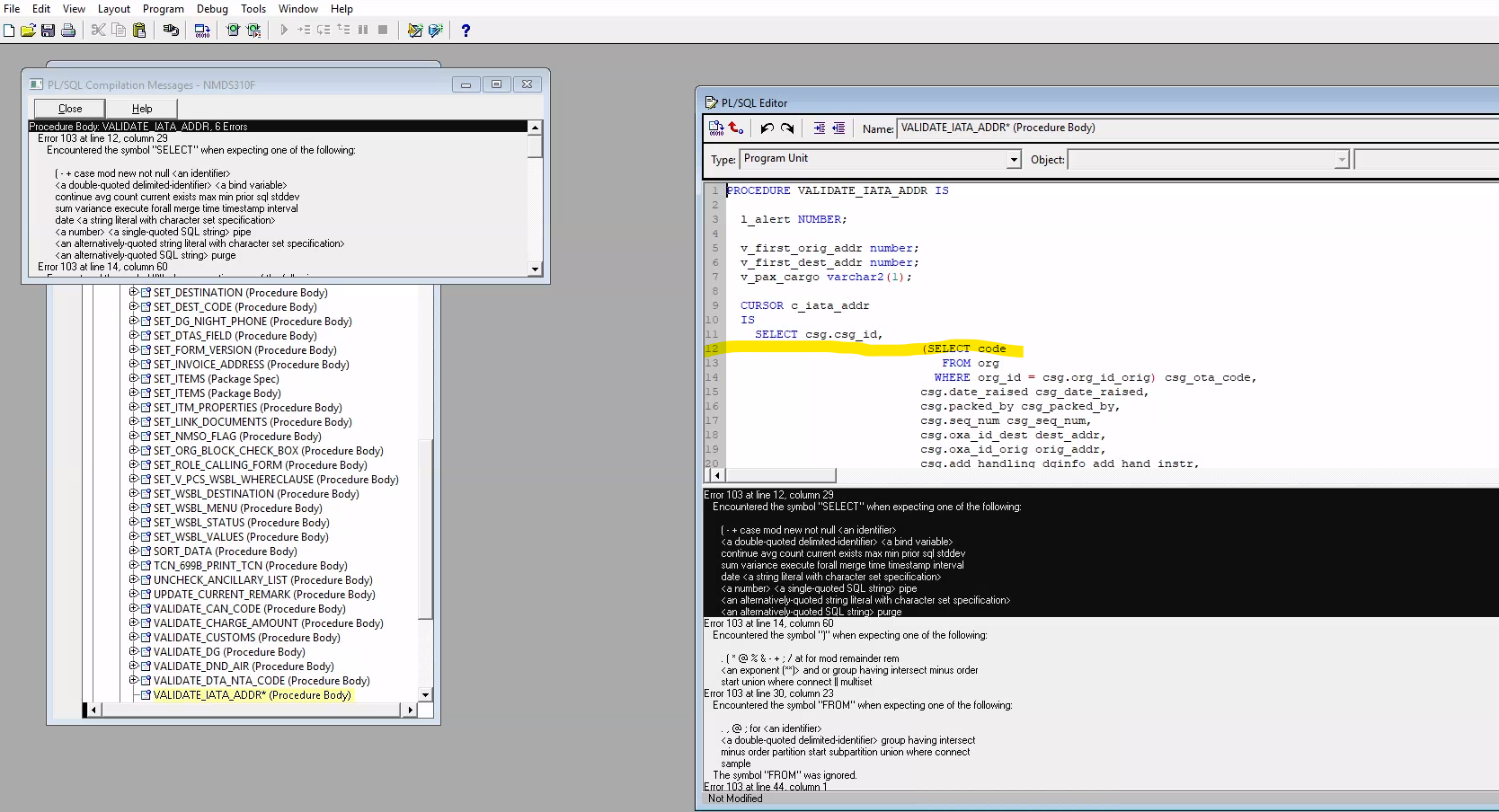Open Help using the question mark icon

pyautogui.click(x=466, y=31)
